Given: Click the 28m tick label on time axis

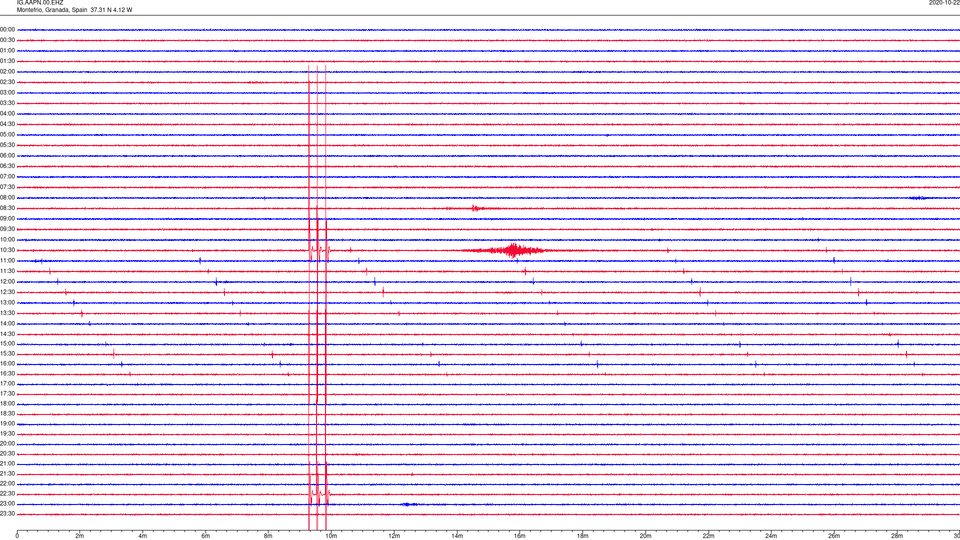Looking at the screenshot, I should coord(897,536).
